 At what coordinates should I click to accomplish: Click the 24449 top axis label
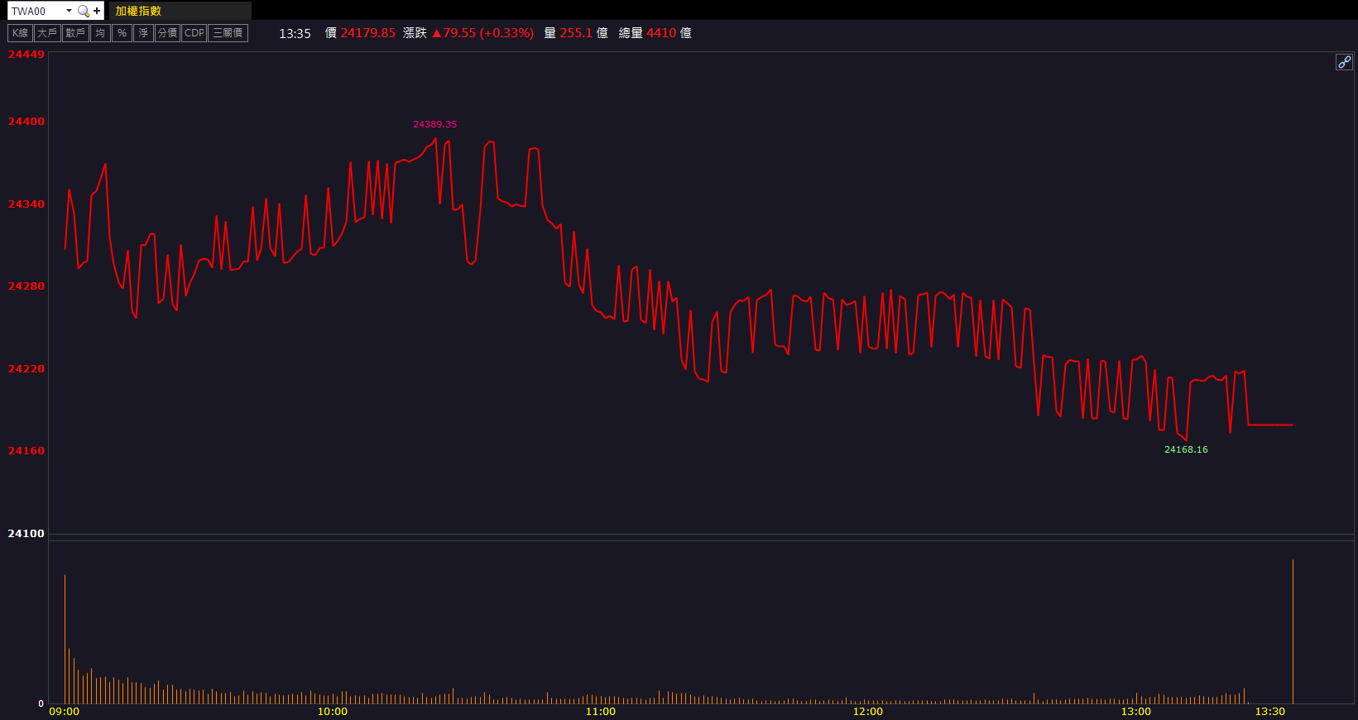click(x=26, y=54)
